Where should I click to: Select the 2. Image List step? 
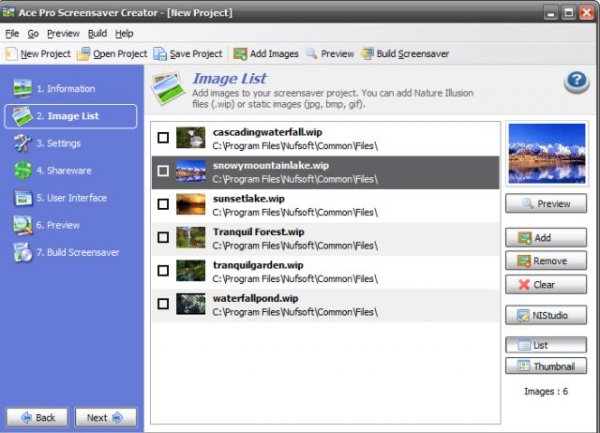[71, 116]
